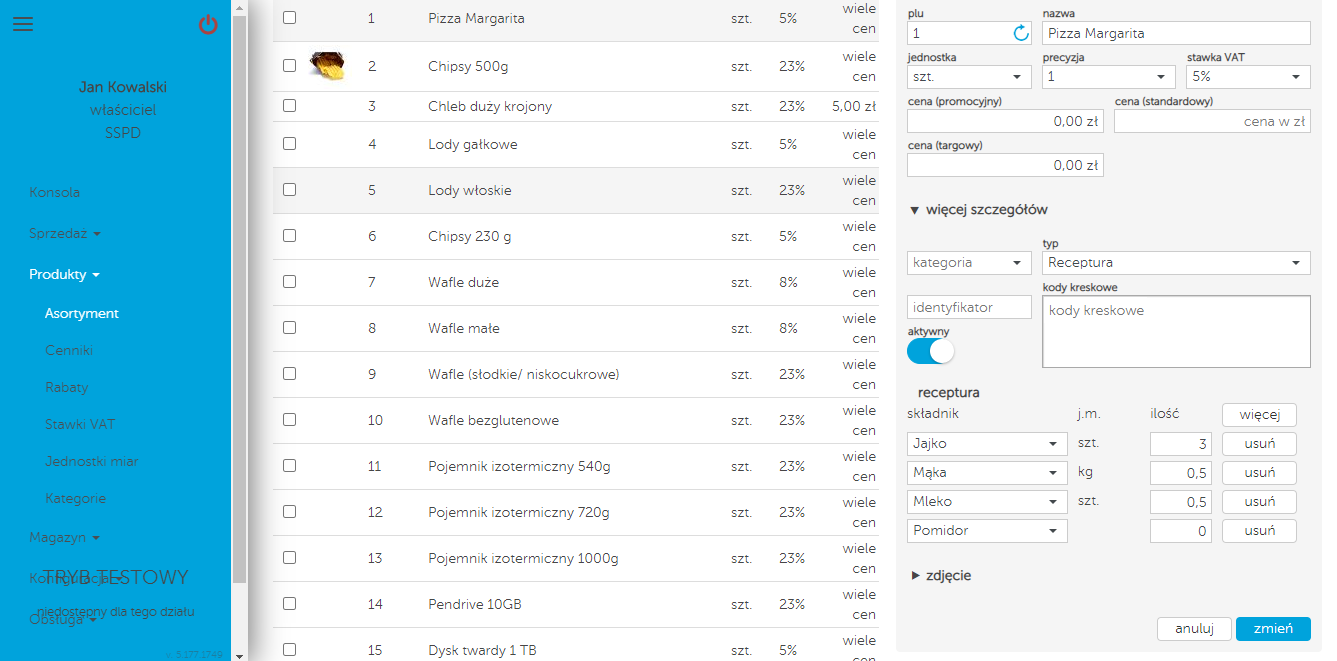Click the zmień button
The width and height of the screenshot is (1337, 661).
(1272, 629)
